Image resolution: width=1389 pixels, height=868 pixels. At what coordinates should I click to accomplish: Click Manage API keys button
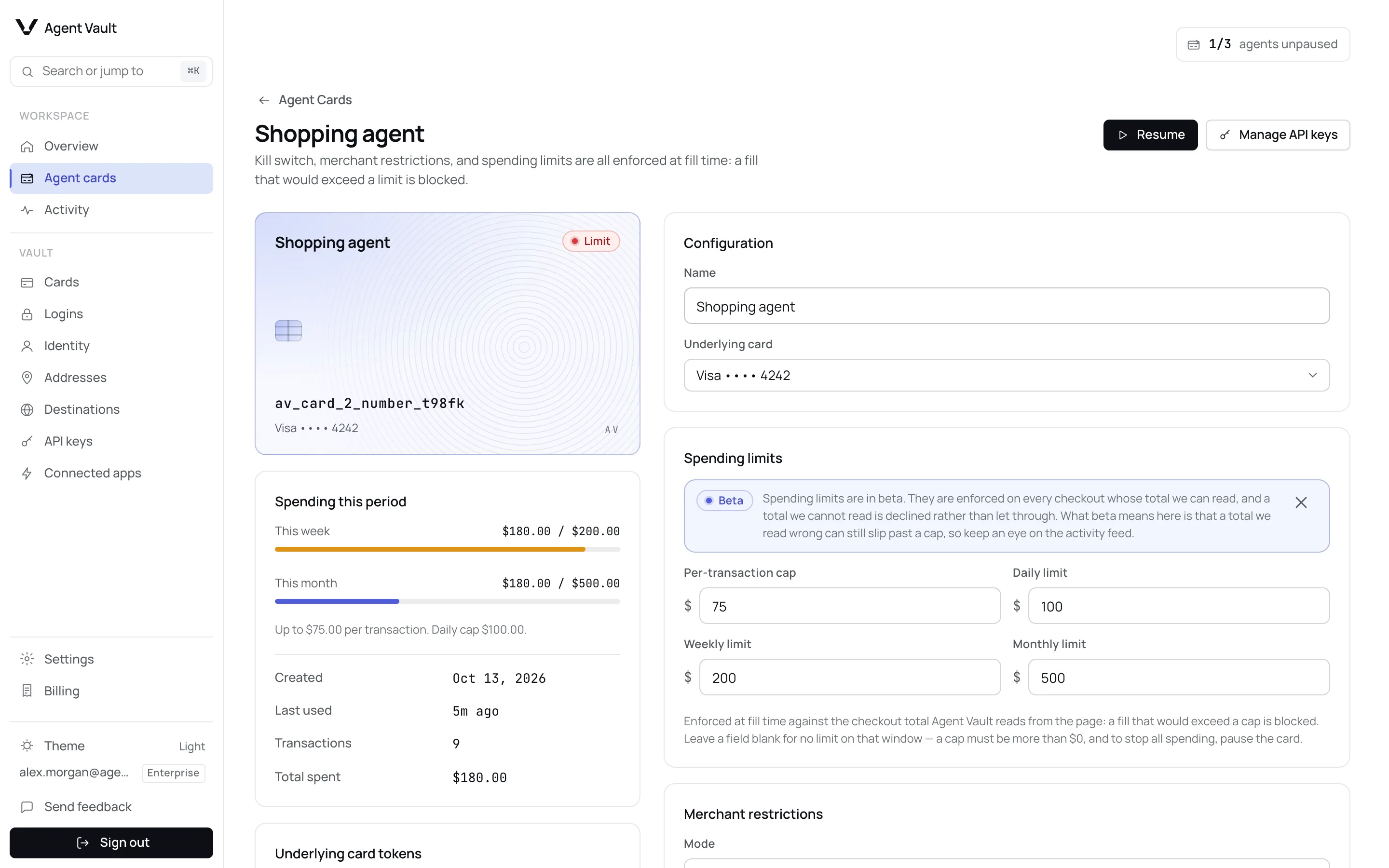pos(1278,135)
